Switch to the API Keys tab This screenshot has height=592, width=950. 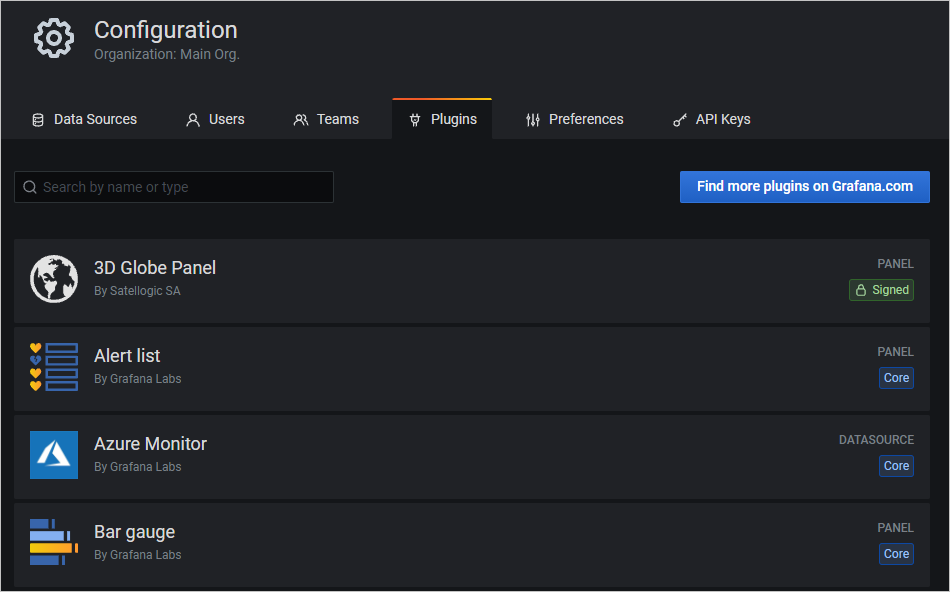(712, 119)
